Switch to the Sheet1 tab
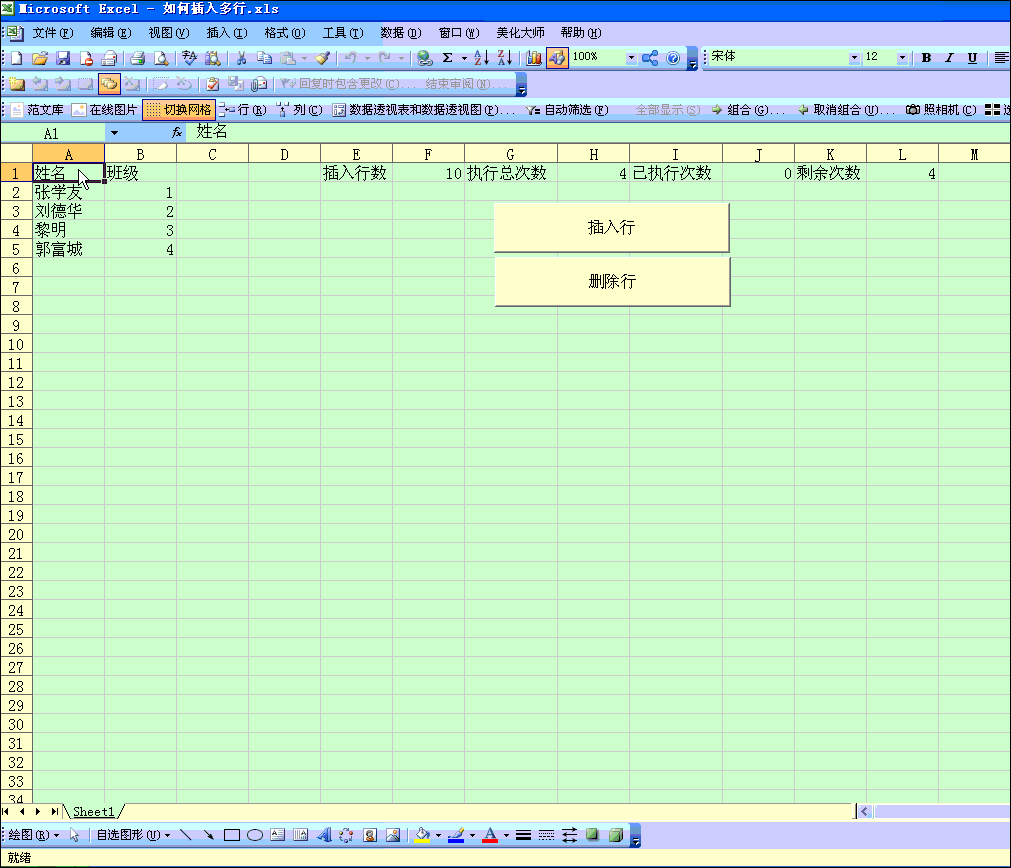The height and width of the screenshot is (868, 1011). pos(93,811)
